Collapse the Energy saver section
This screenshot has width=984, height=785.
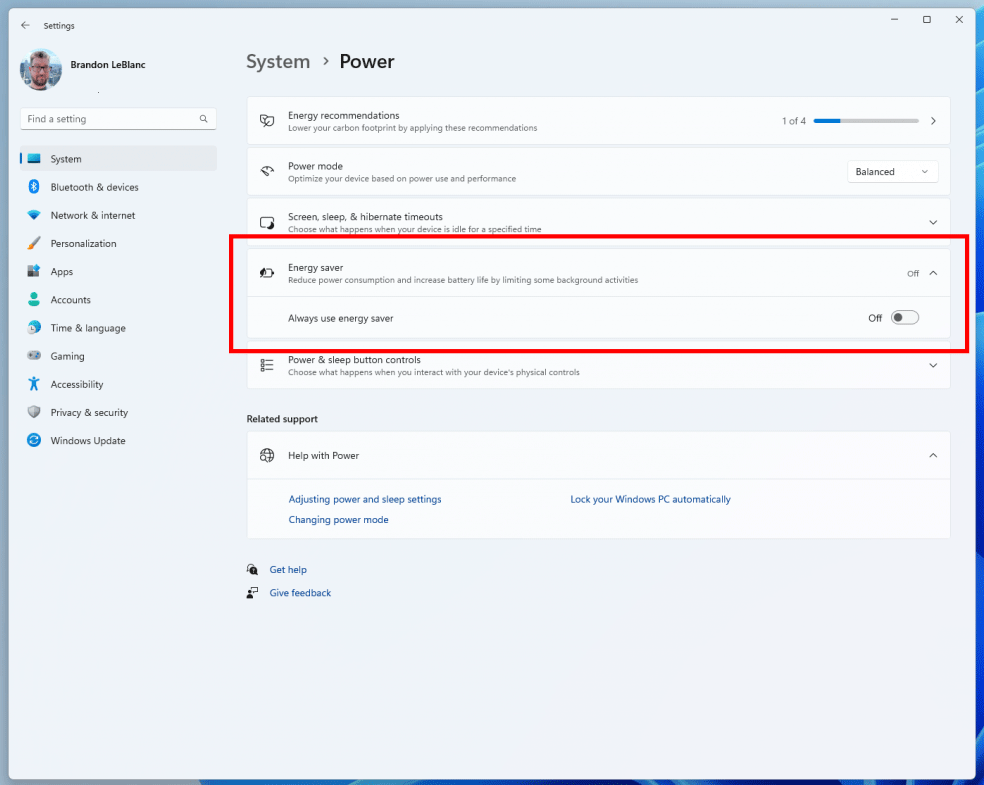[x=933, y=272]
